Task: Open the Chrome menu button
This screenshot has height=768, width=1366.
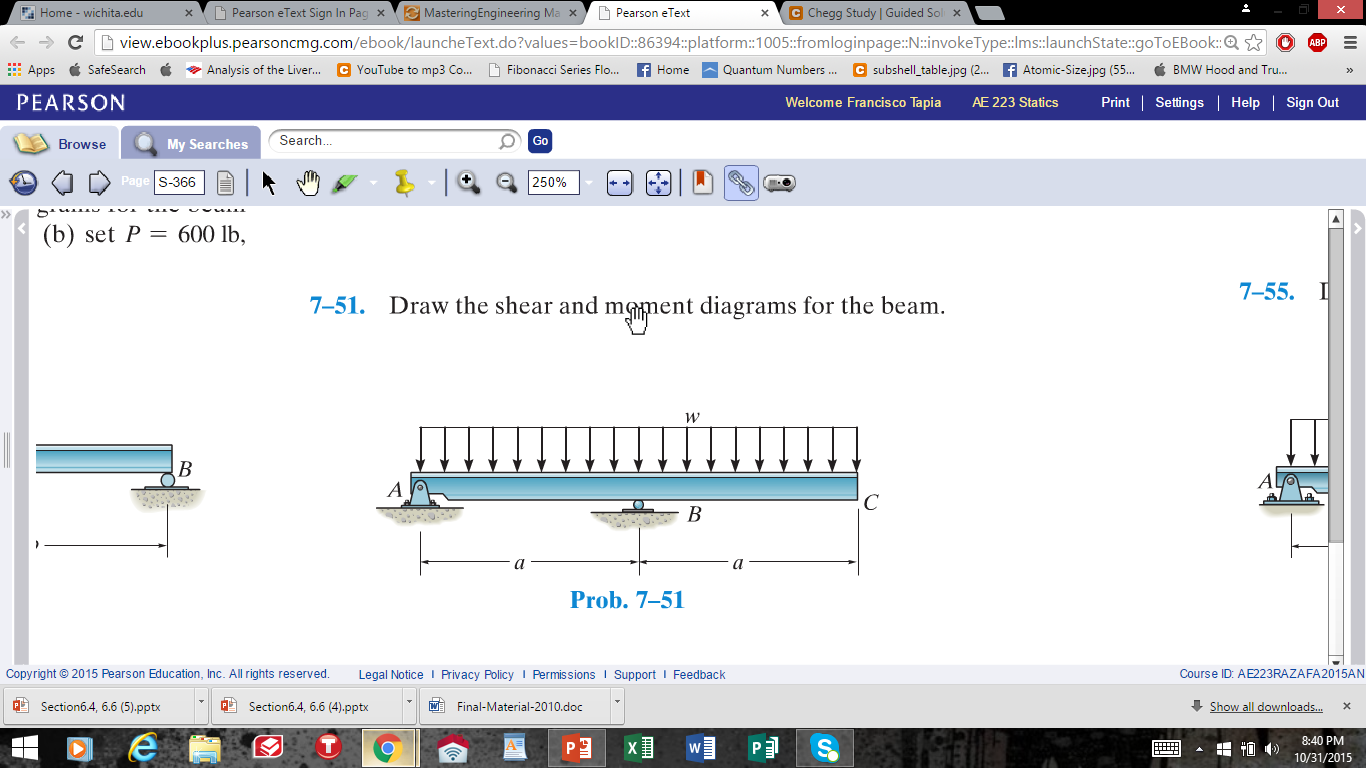Action: pos(1348,42)
